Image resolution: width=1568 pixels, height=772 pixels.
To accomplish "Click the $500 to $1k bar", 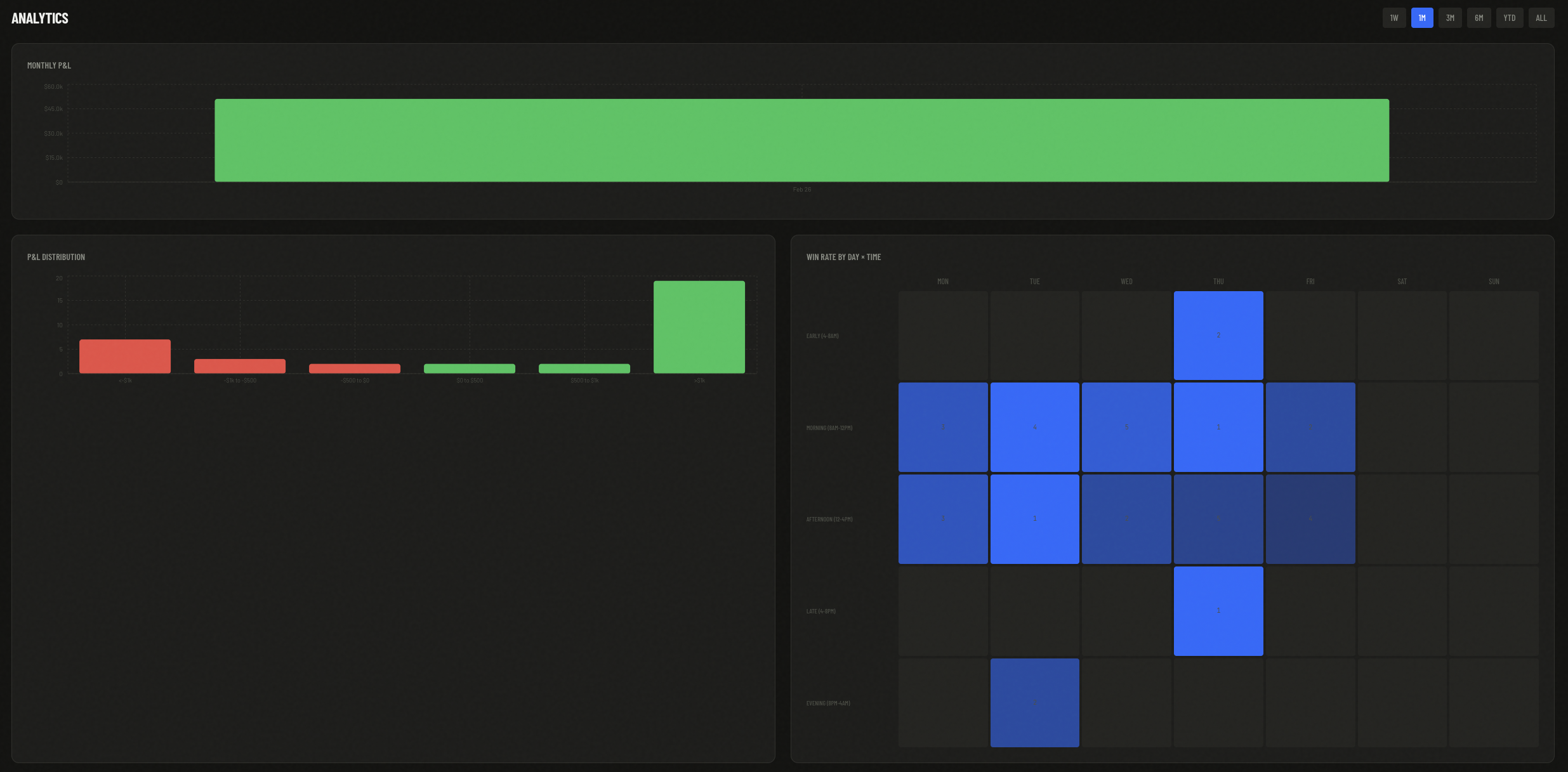I will pyautogui.click(x=584, y=369).
